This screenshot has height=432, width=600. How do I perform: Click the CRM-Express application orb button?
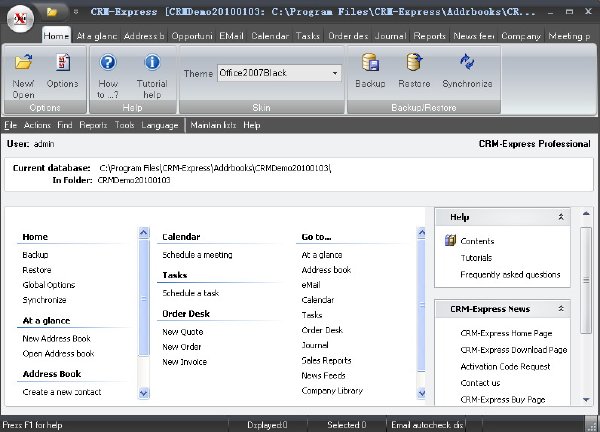20,18
